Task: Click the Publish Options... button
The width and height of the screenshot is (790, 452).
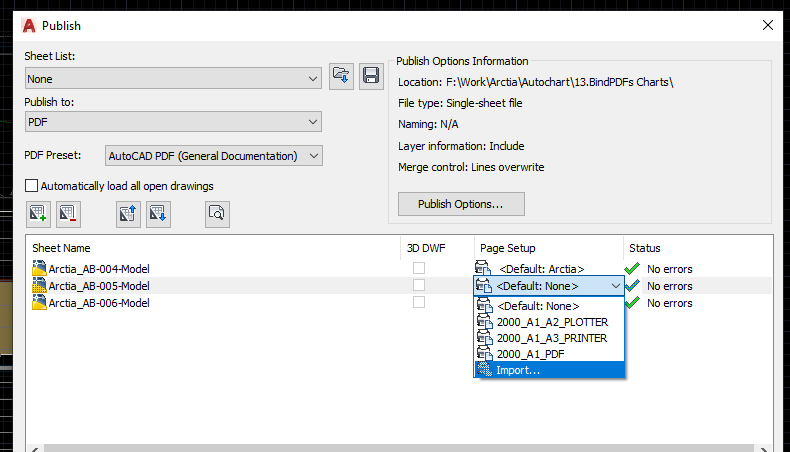Action: [461, 204]
